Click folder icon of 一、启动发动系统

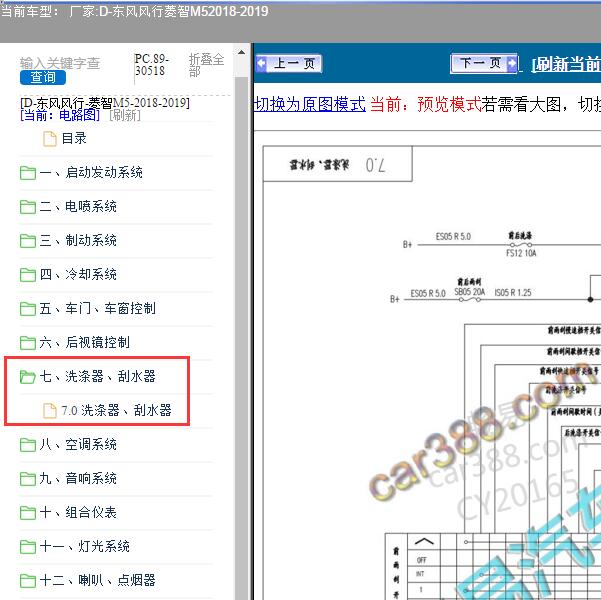click(x=28, y=173)
